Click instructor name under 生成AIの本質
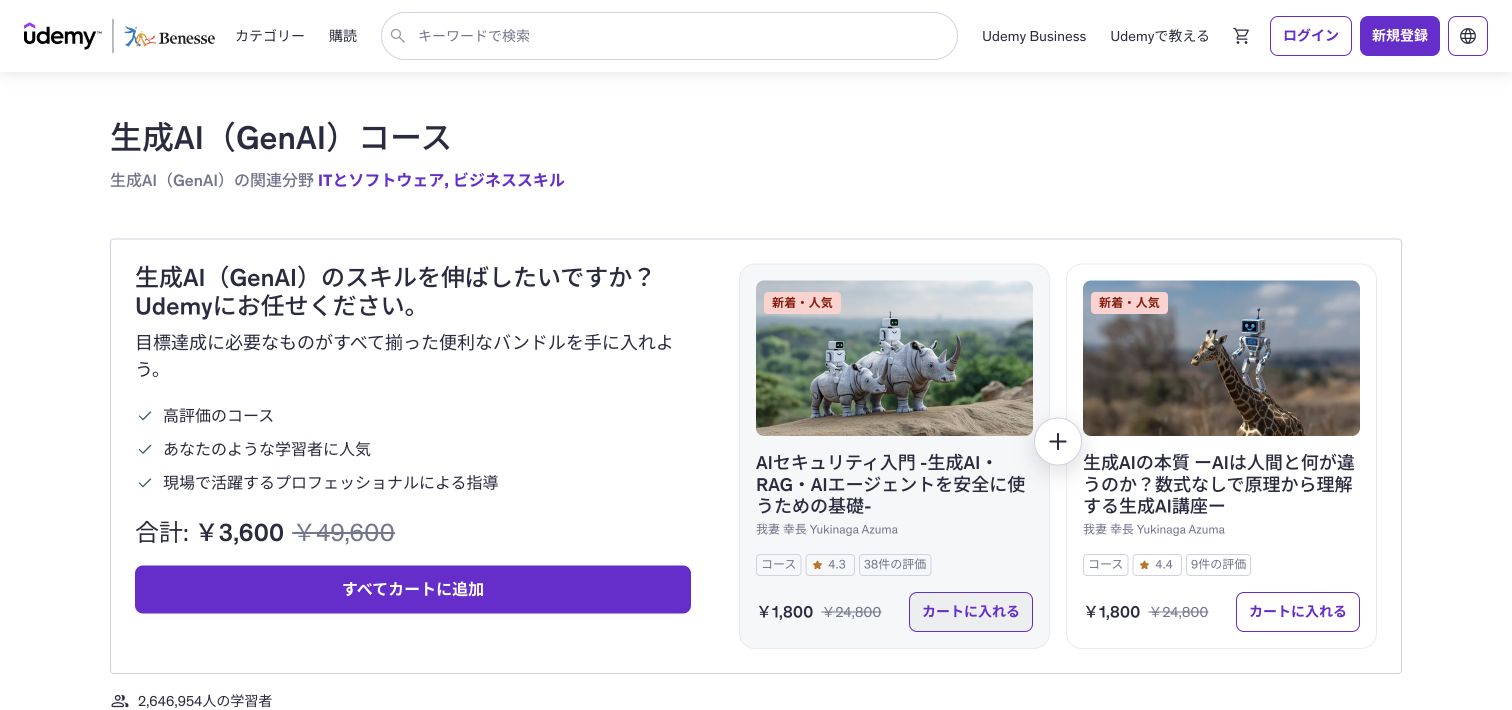The width and height of the screenshot is (1512, 710). 1154,529
